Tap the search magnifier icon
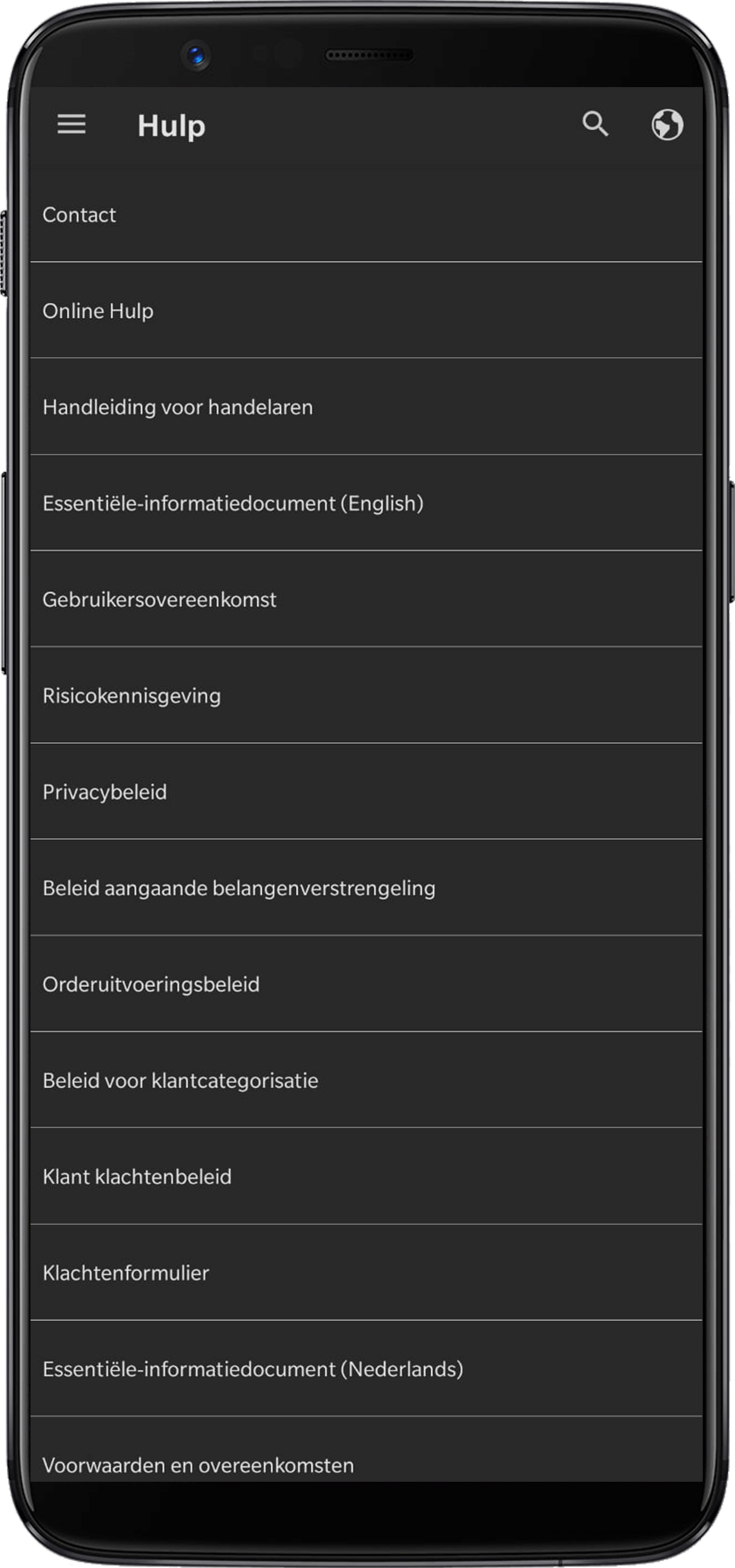The width and height of the screenshot is (735, 1568). coord(596,125)
